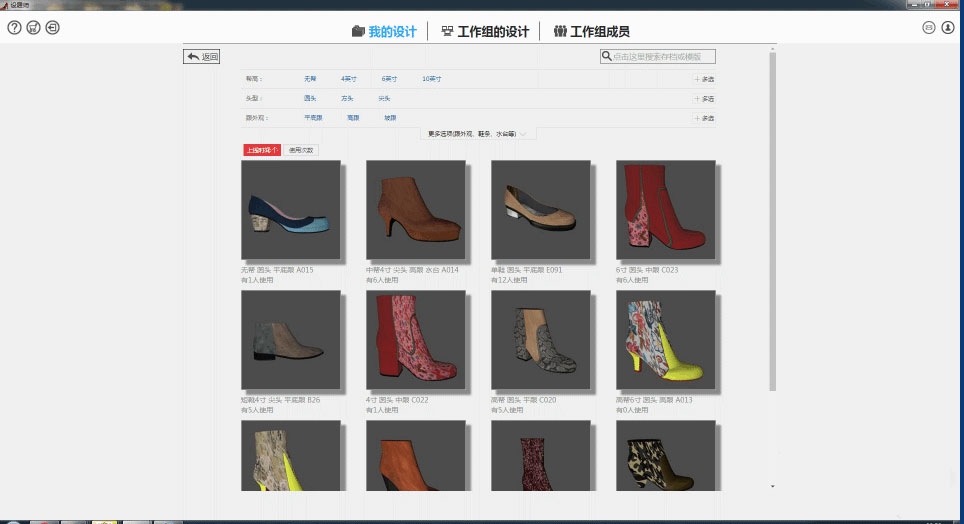
Task: Click the 返回 back arrow button
Action: 201,57
